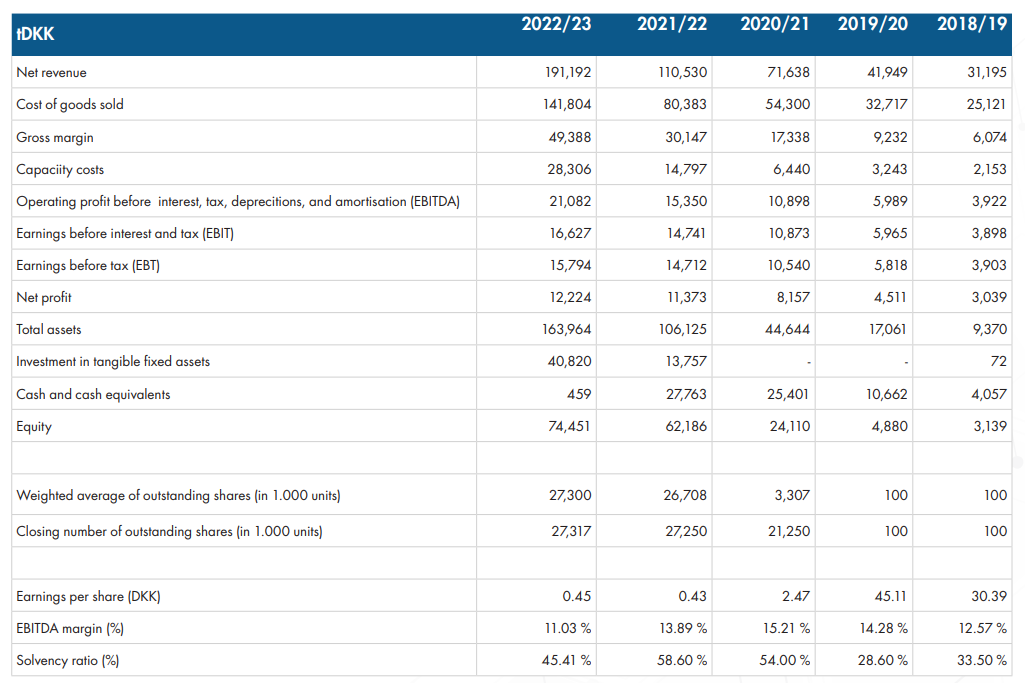This screenshot has width=1025, height=683.
Task: Select the Solvency ratio value 58.60 %
Action: click(x=682, y=660)
